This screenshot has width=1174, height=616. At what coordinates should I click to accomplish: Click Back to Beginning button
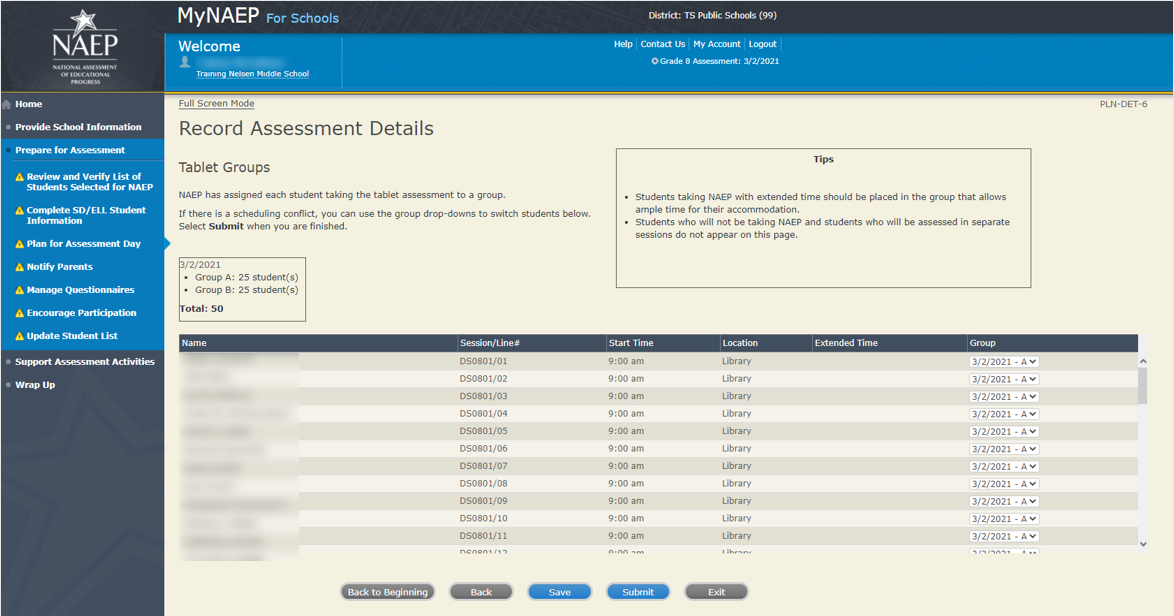coord(387,592)
